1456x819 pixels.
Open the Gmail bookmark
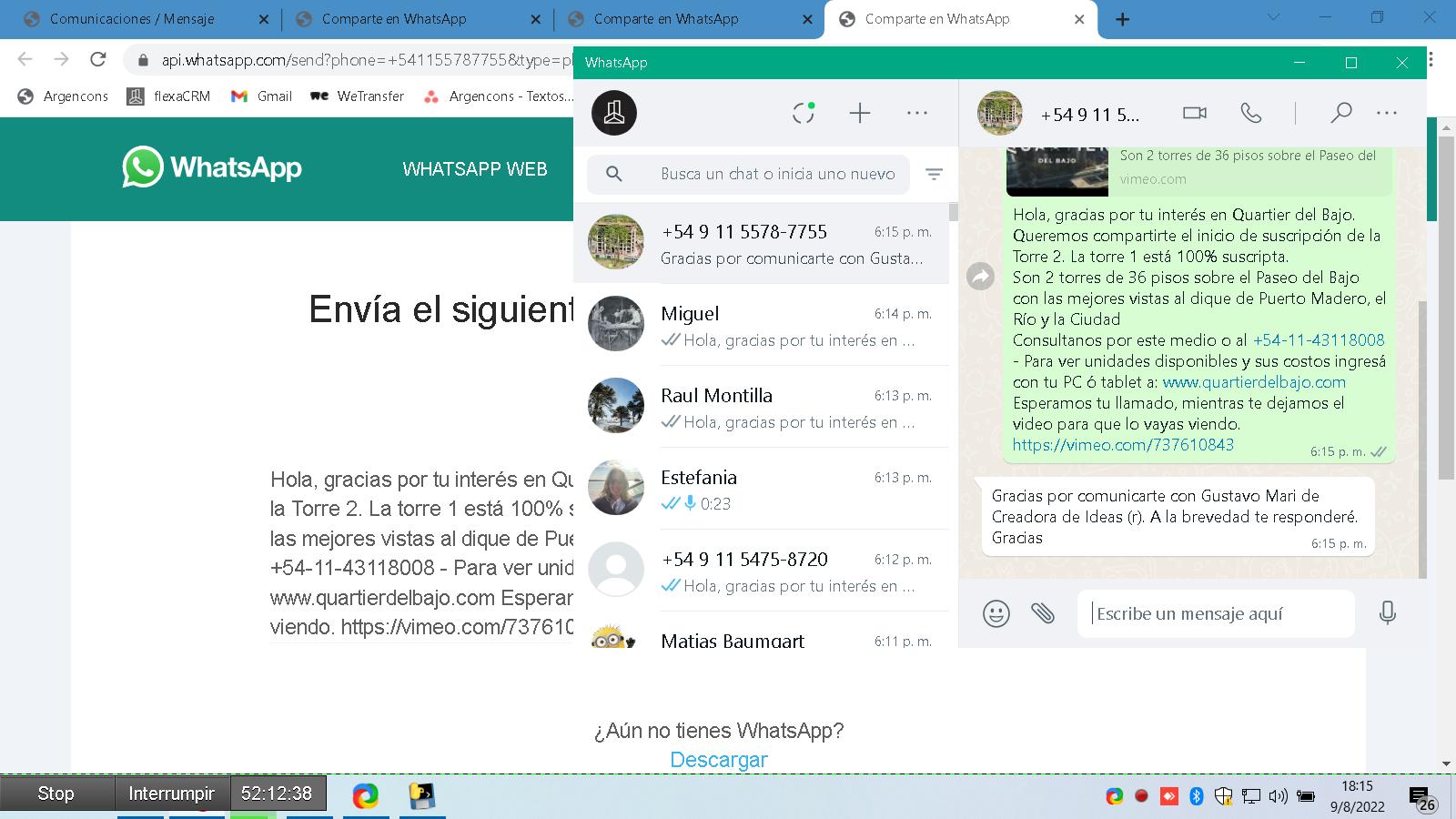pos(262,96)
